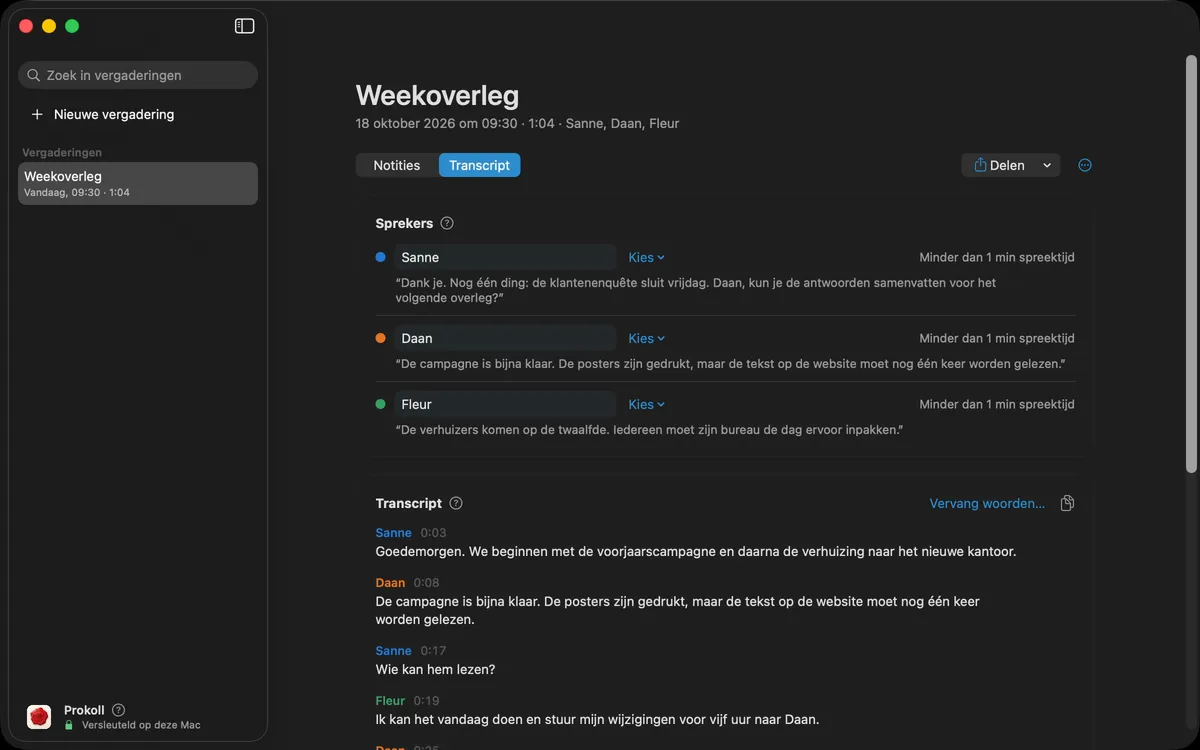Click the green lock encryption icon
This screenshot has height=750, width=1200.
[69, 725]
